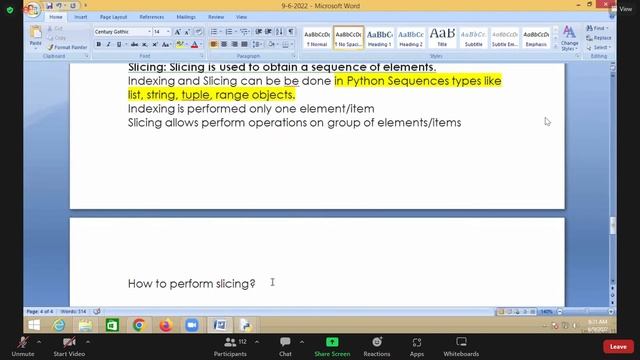Screen dimensions: 640x360
Task: Open Reactions in Zoom toolbar
Action: pos(377,346)
